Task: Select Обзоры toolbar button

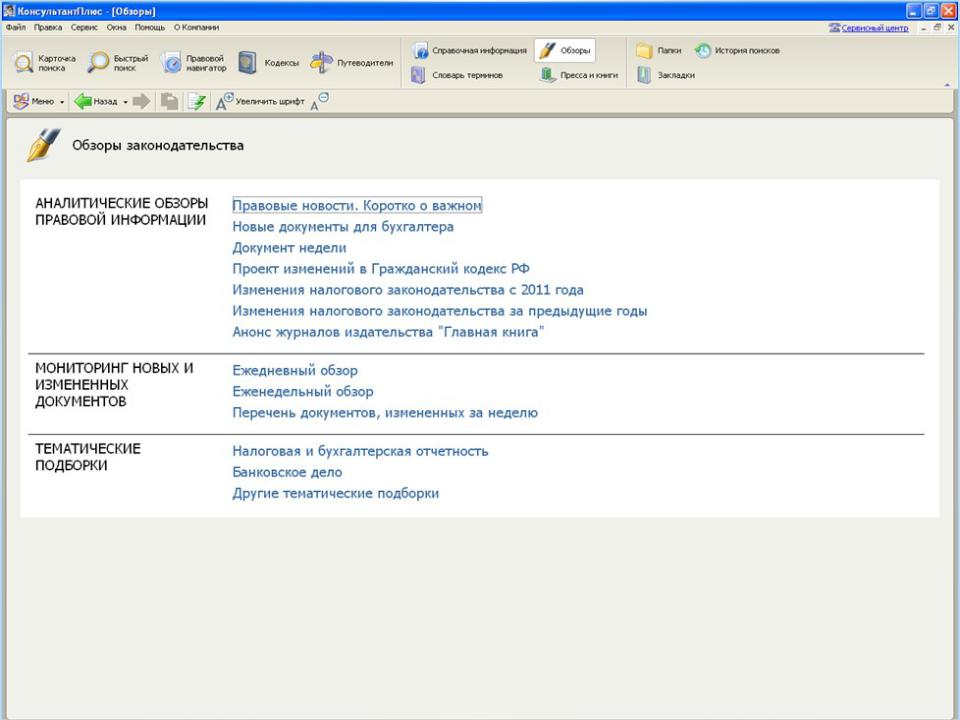Action: pos(564,50)
